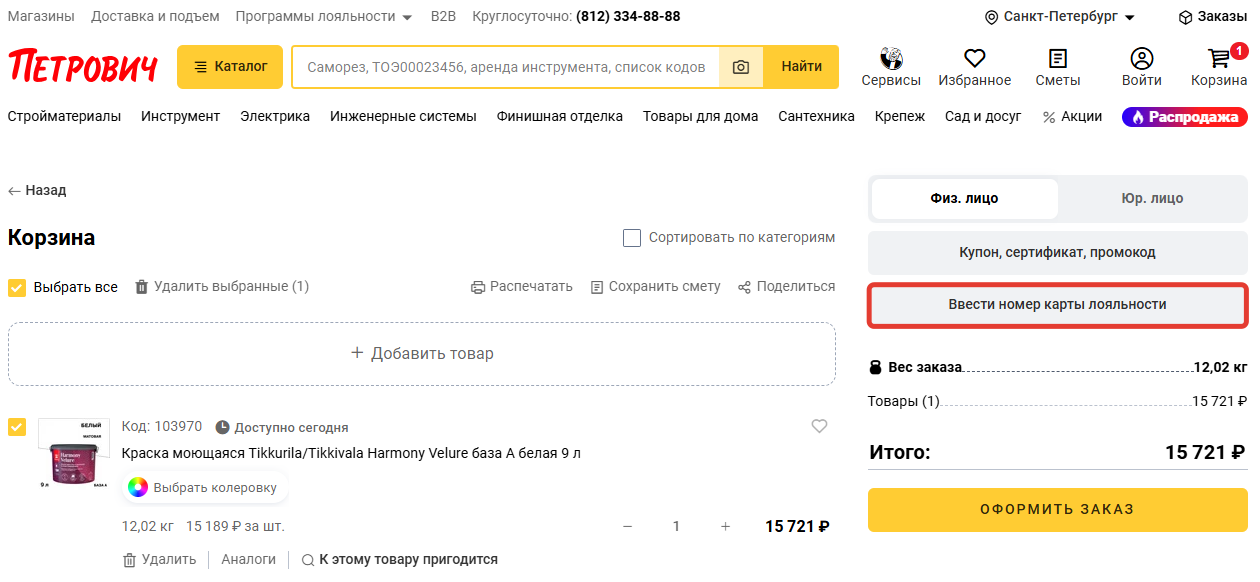Click the Добавить товар area
Image resolution: width=1260 pixels, height=582 pixels.
(x=422, y=354)
